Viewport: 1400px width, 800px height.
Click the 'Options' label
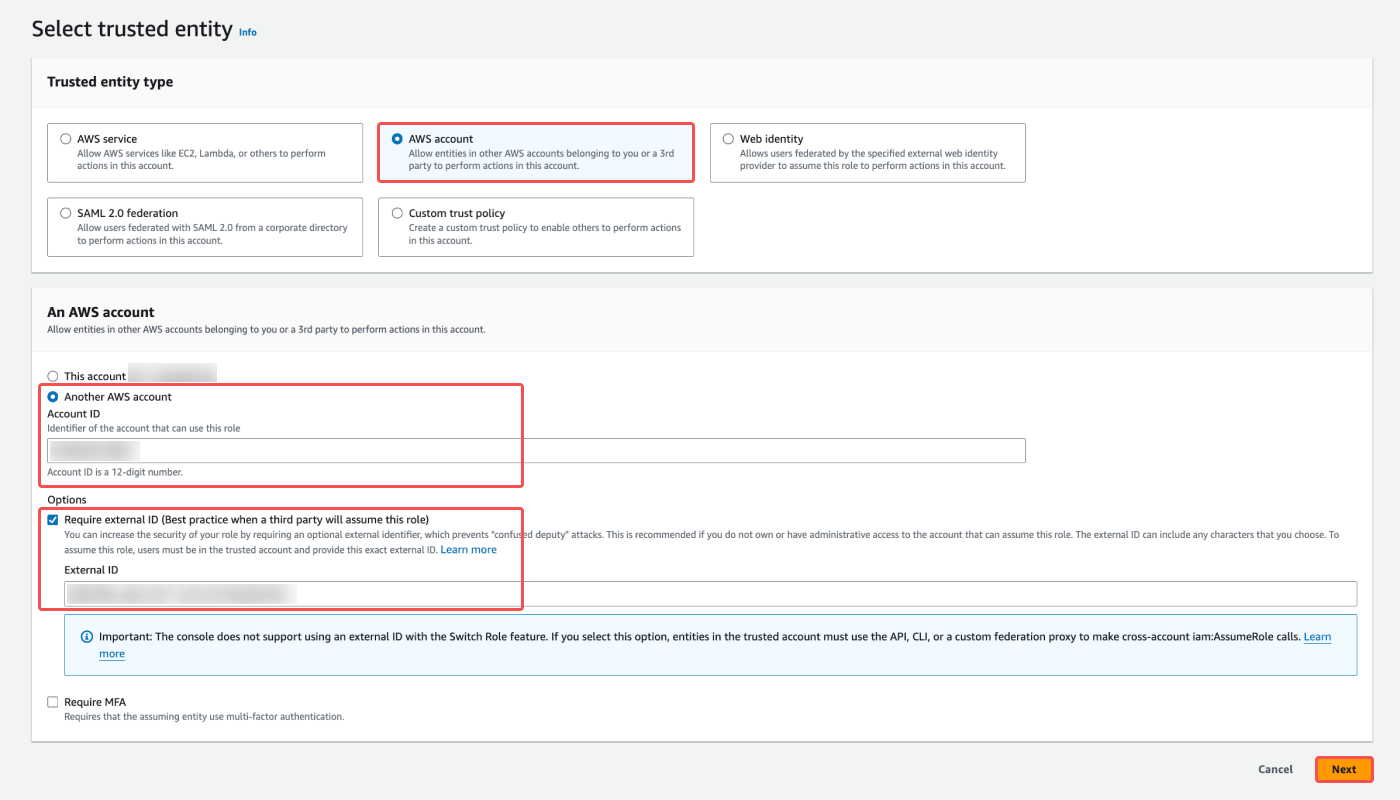pyautogui.click(x=67, y=500)
